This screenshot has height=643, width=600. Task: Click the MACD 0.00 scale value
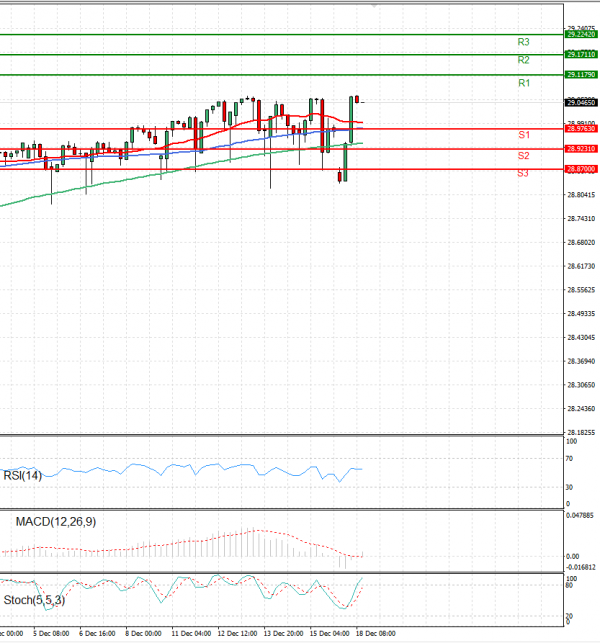(x=573, y=556)
